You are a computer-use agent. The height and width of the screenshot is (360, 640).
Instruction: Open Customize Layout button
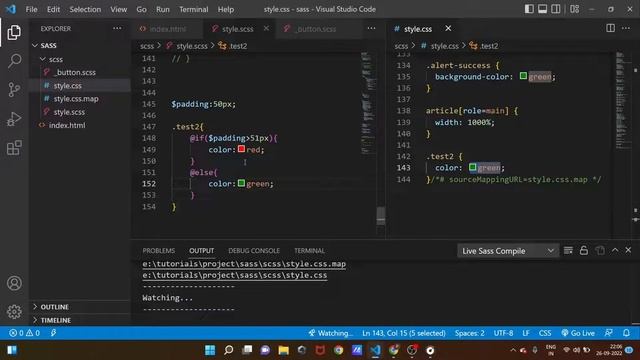(575, 9)
